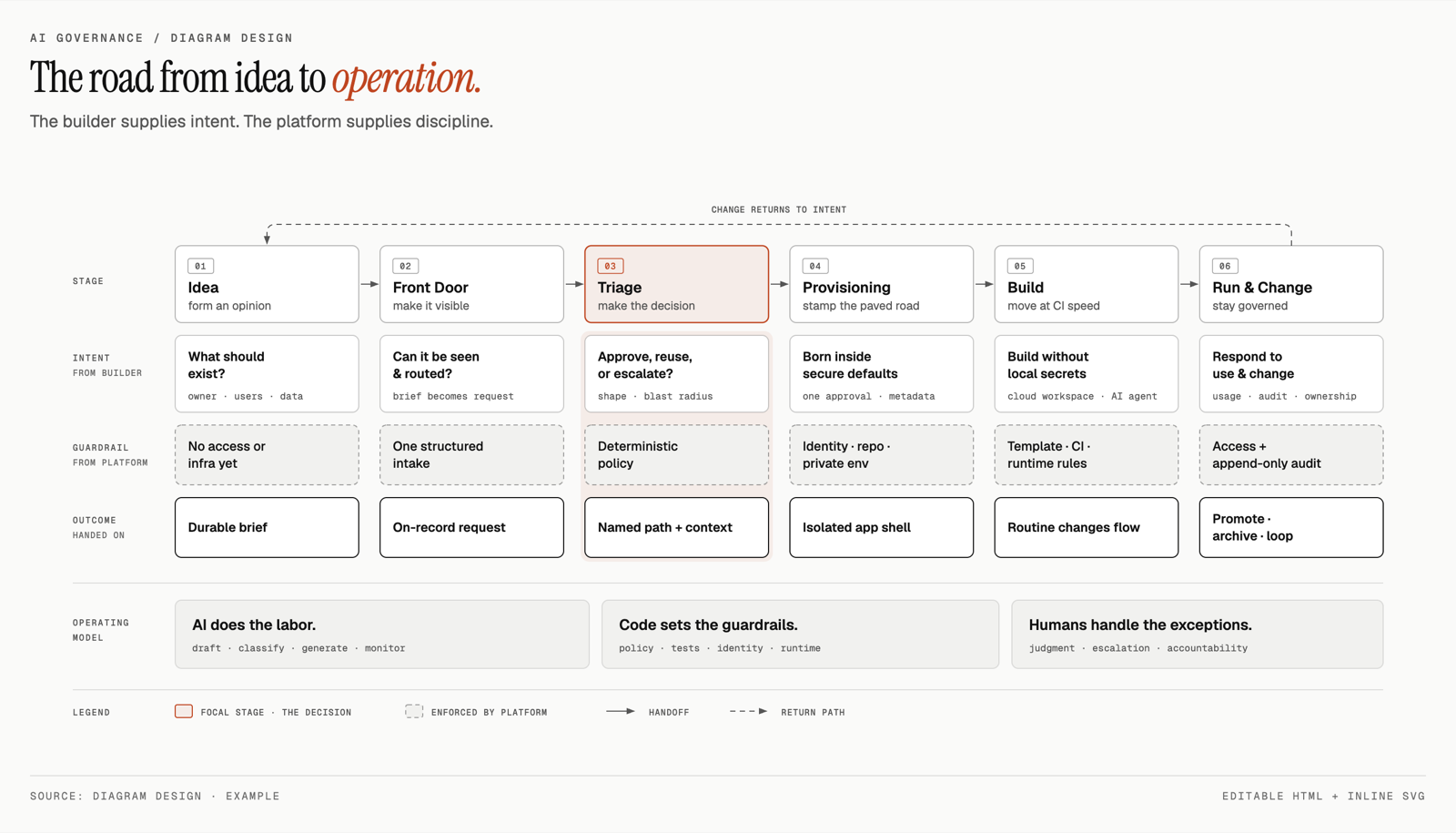Click the 02 badge on Front Door card

click(x=405, y=266)
